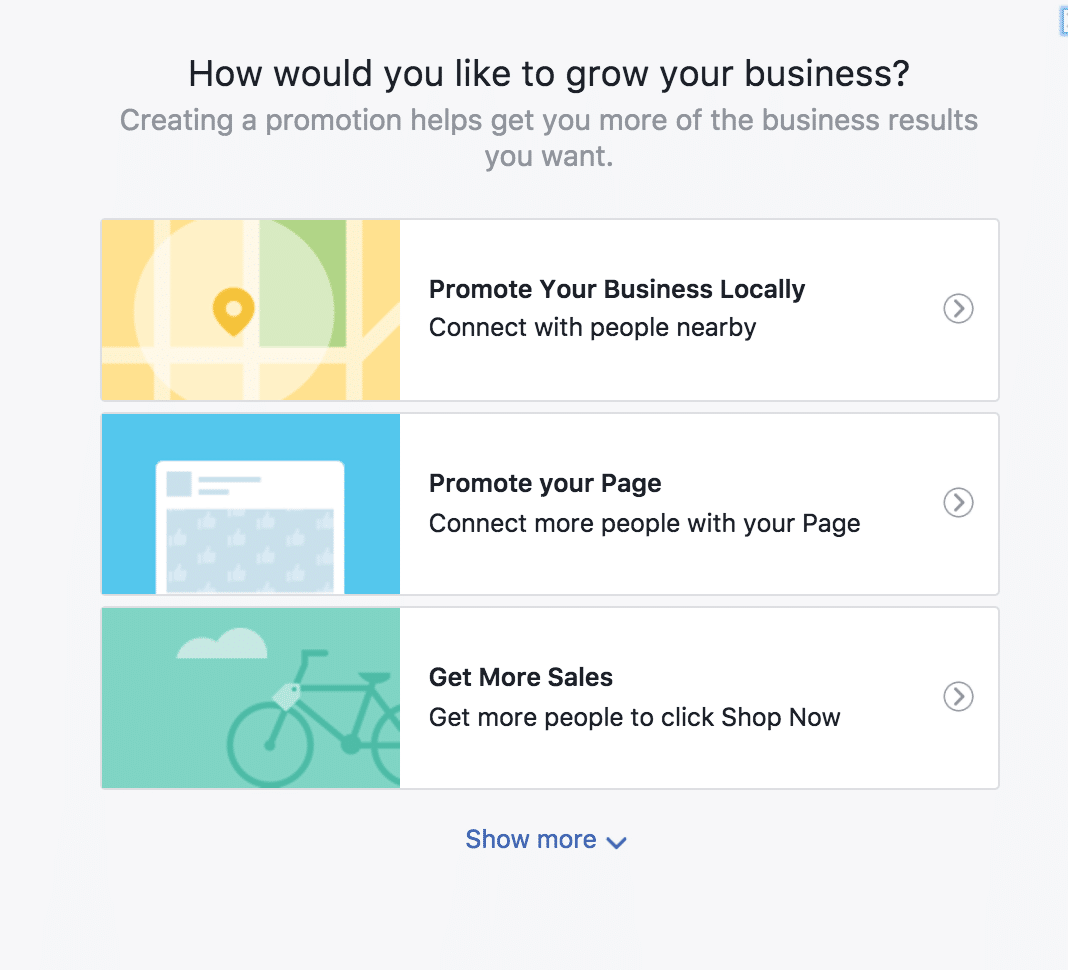Screen dimensions: 1068x970
Task: Click the Connect with people nearby text
Action: click(593, 328)
